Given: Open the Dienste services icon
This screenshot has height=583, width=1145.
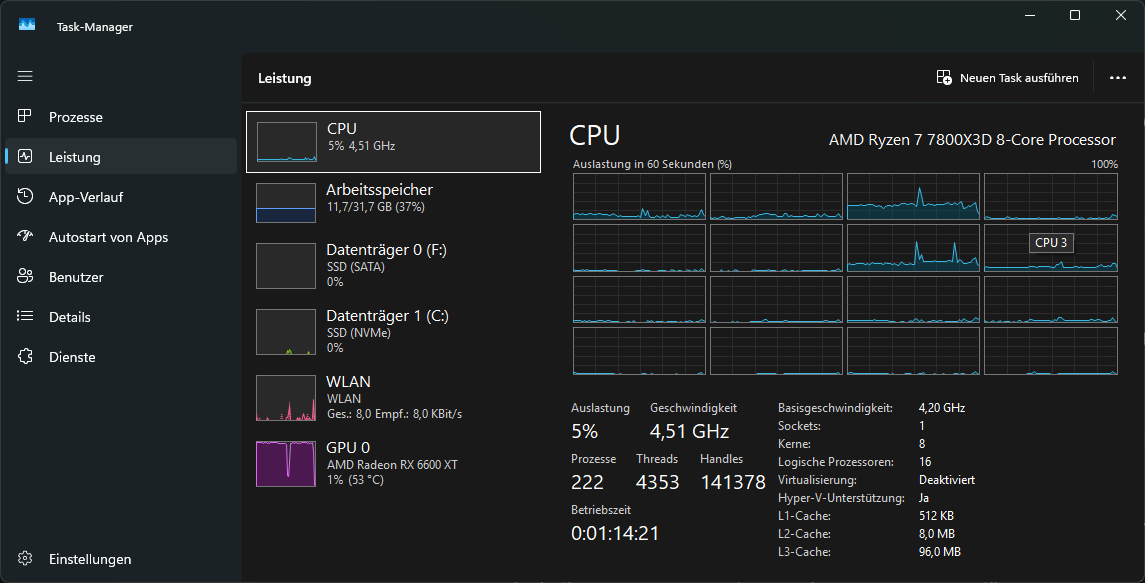Looking at the screenshot, I should pyautogui.click(x=26, y=357).
